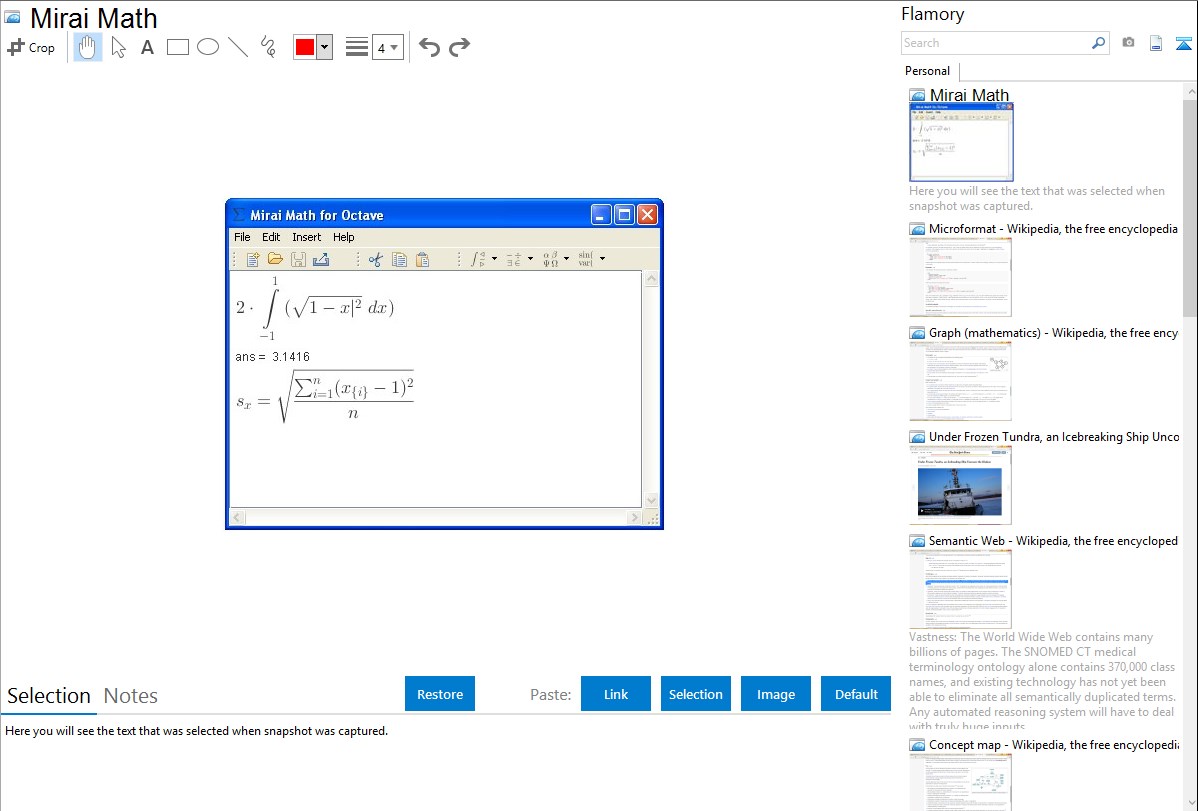Switch to the Selection tab
This screenshot has height=811, width=1198.
tap(49, 696)
